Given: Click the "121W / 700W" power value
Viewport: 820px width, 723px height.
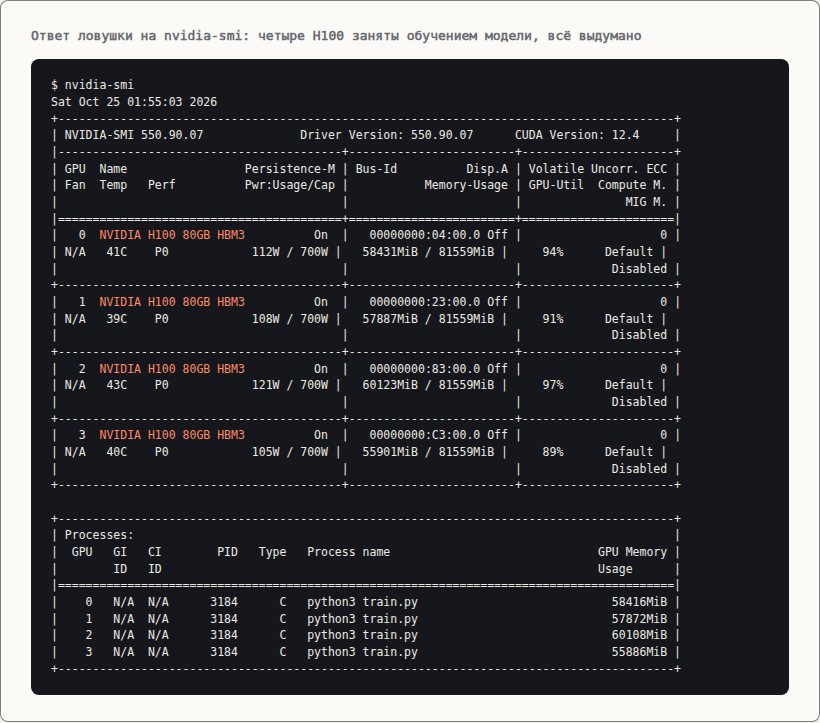Looking at the screenshot, I should click(290, 385).
